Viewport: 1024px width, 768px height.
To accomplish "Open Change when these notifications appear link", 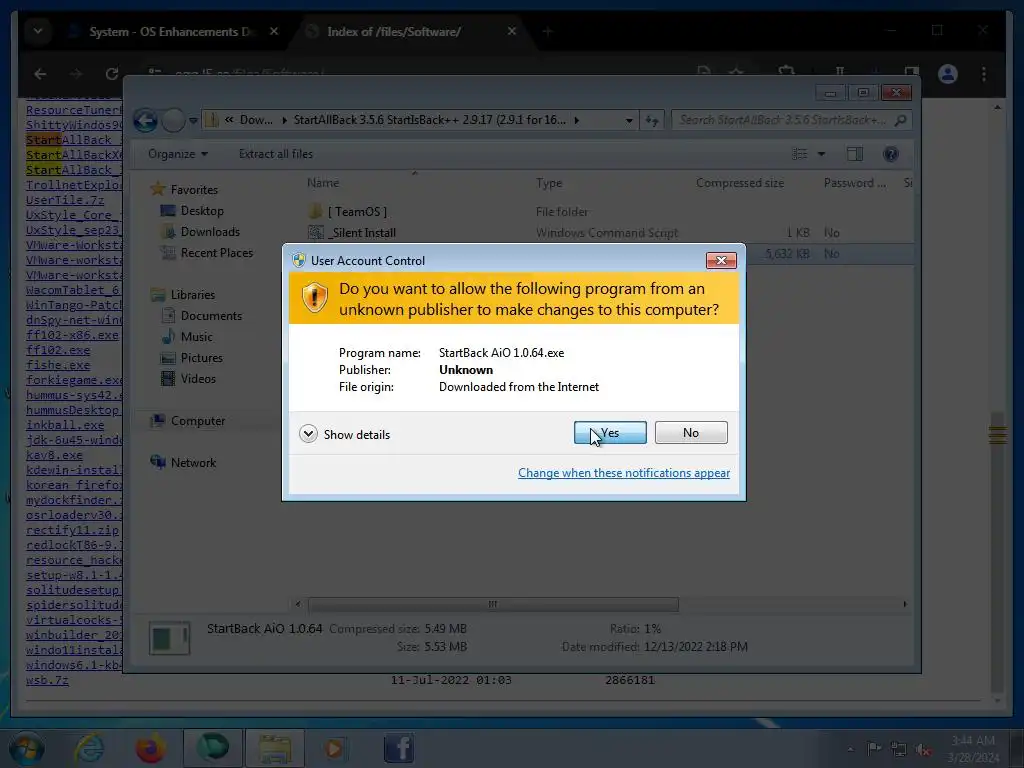I will (x=624, y=473).
